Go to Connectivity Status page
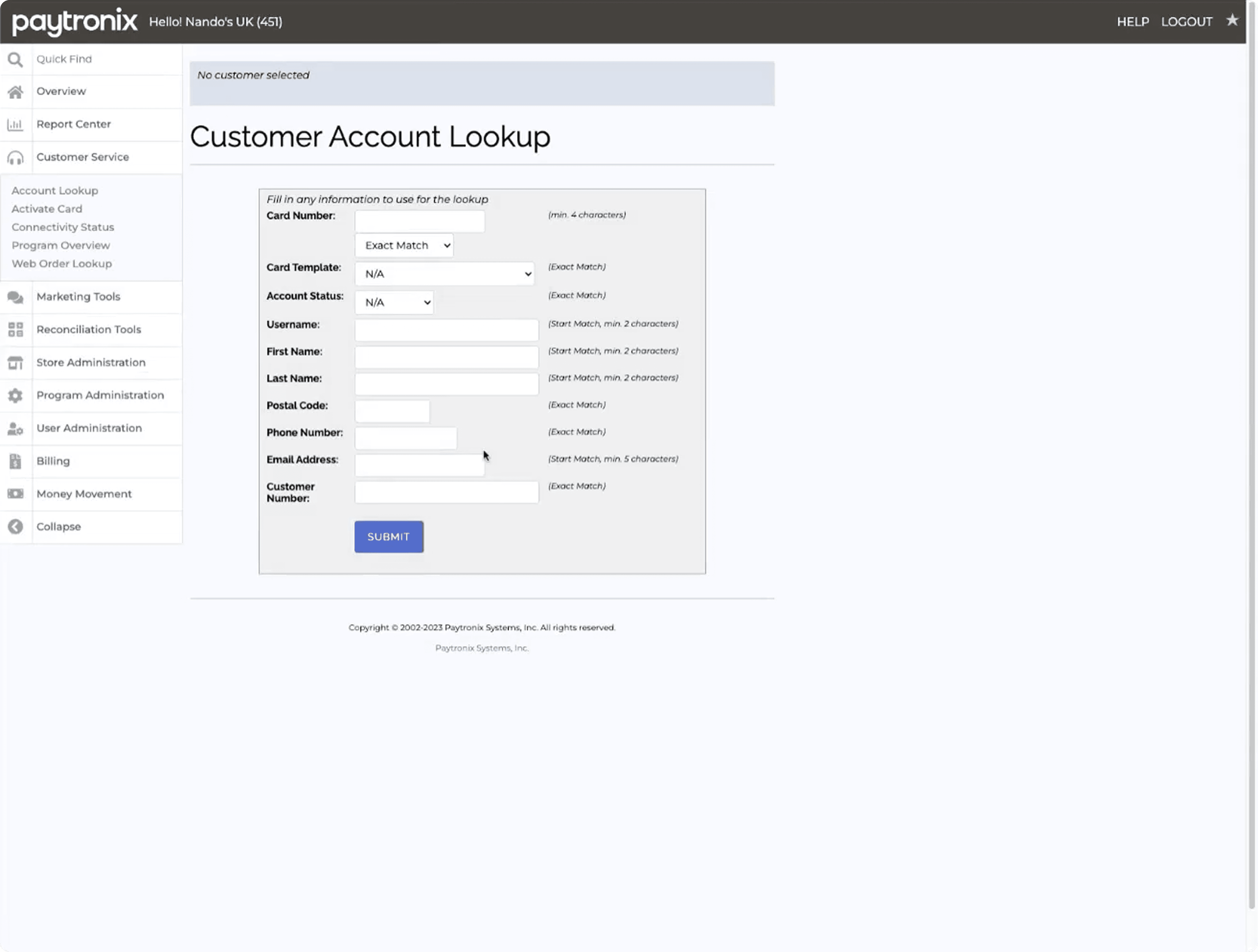Screen dimensions: 1258x952 coord(63,227)
